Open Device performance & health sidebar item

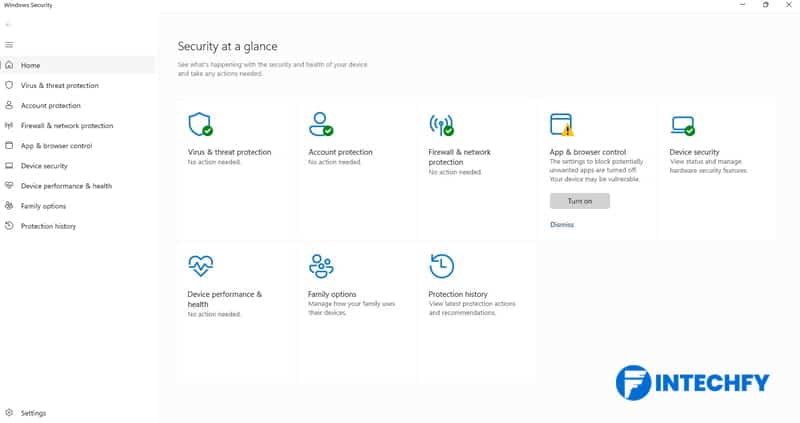78,186
